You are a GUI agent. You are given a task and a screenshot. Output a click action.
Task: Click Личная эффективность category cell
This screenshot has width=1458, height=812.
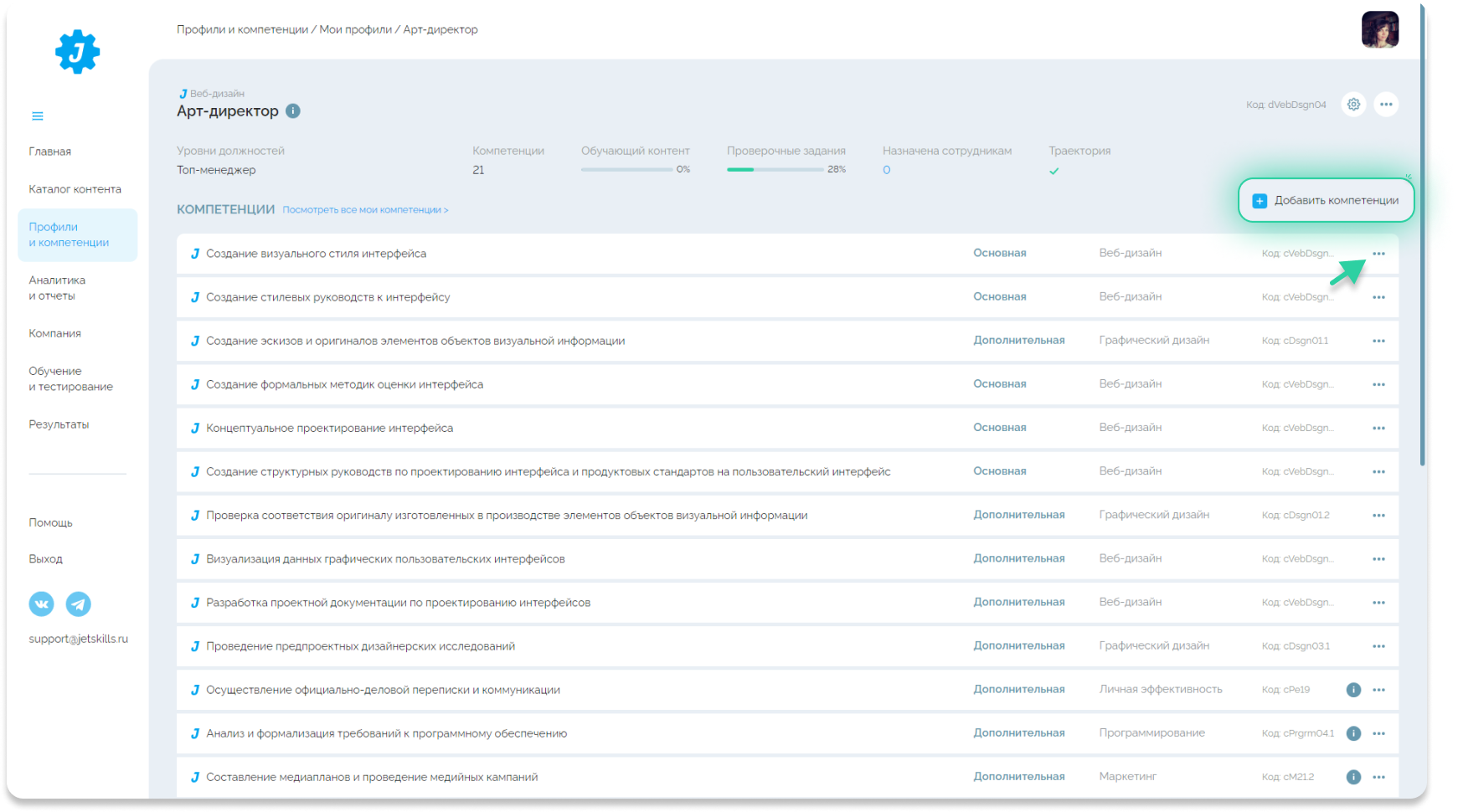click(x=1160, y=690)
